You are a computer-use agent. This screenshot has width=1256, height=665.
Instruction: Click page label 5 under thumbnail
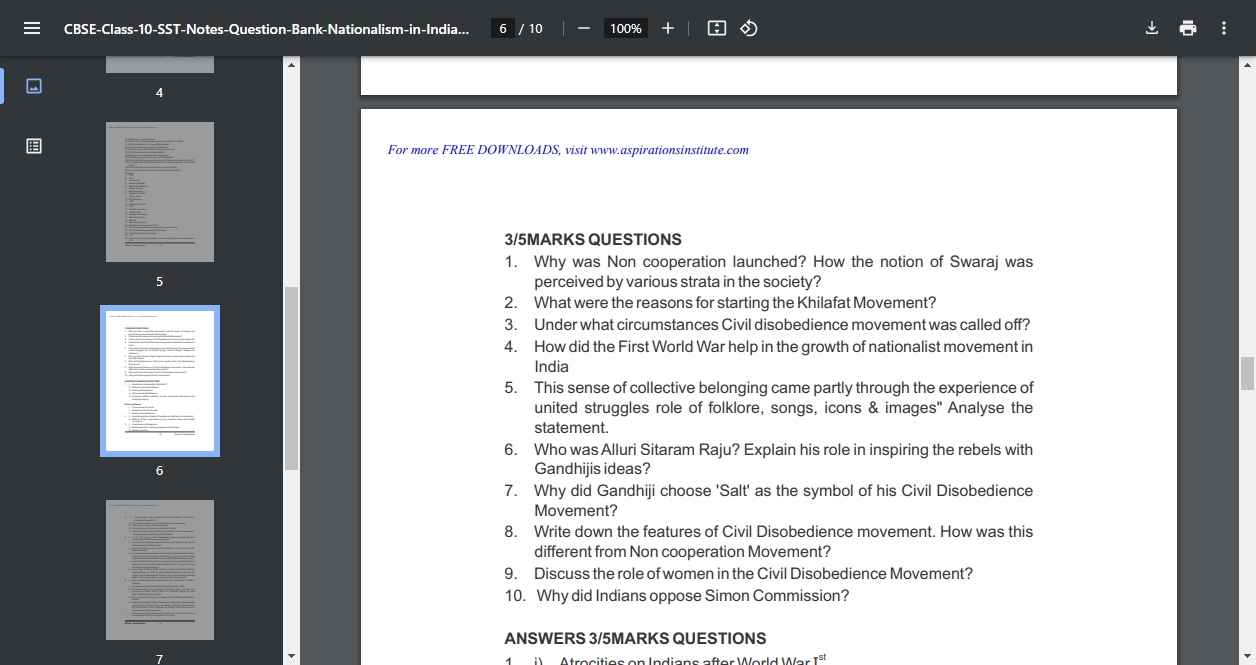(159, 282)
